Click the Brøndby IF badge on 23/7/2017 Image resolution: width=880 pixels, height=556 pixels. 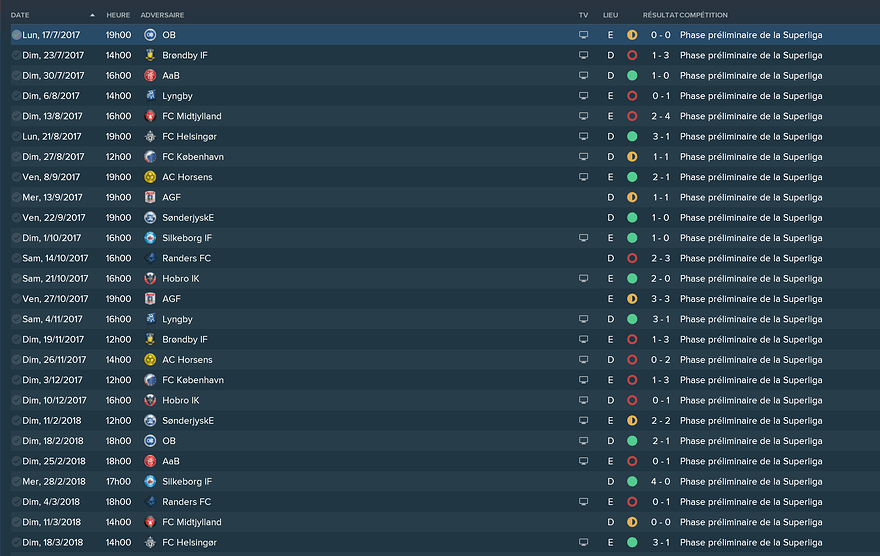tap(150, 55)
